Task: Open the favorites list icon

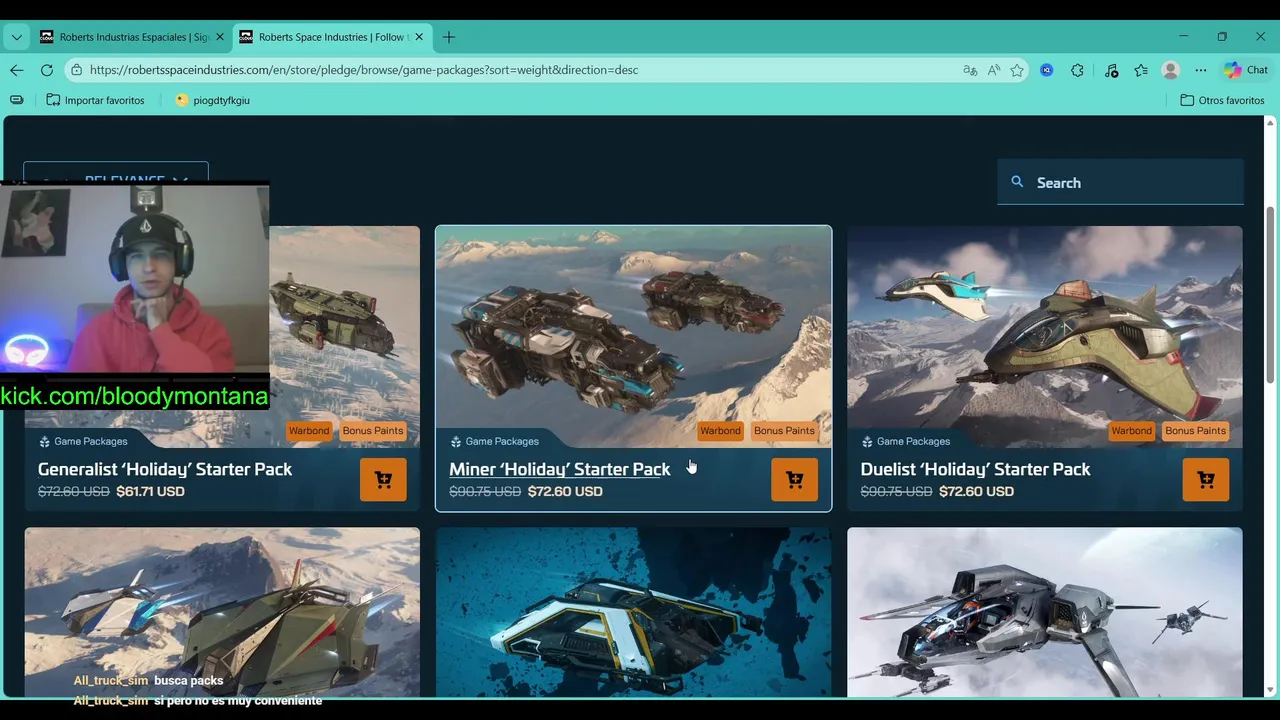Action: 1141,70
